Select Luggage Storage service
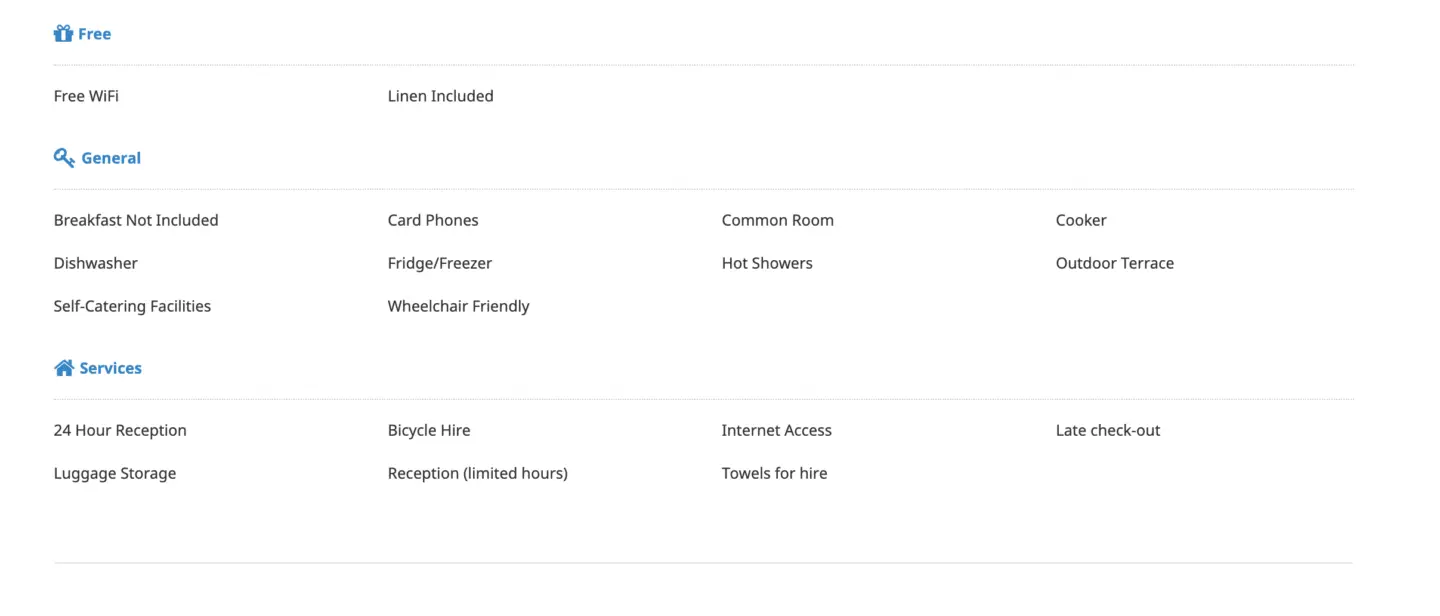This screenshot has height=616, width=1440. pos(115,473)
